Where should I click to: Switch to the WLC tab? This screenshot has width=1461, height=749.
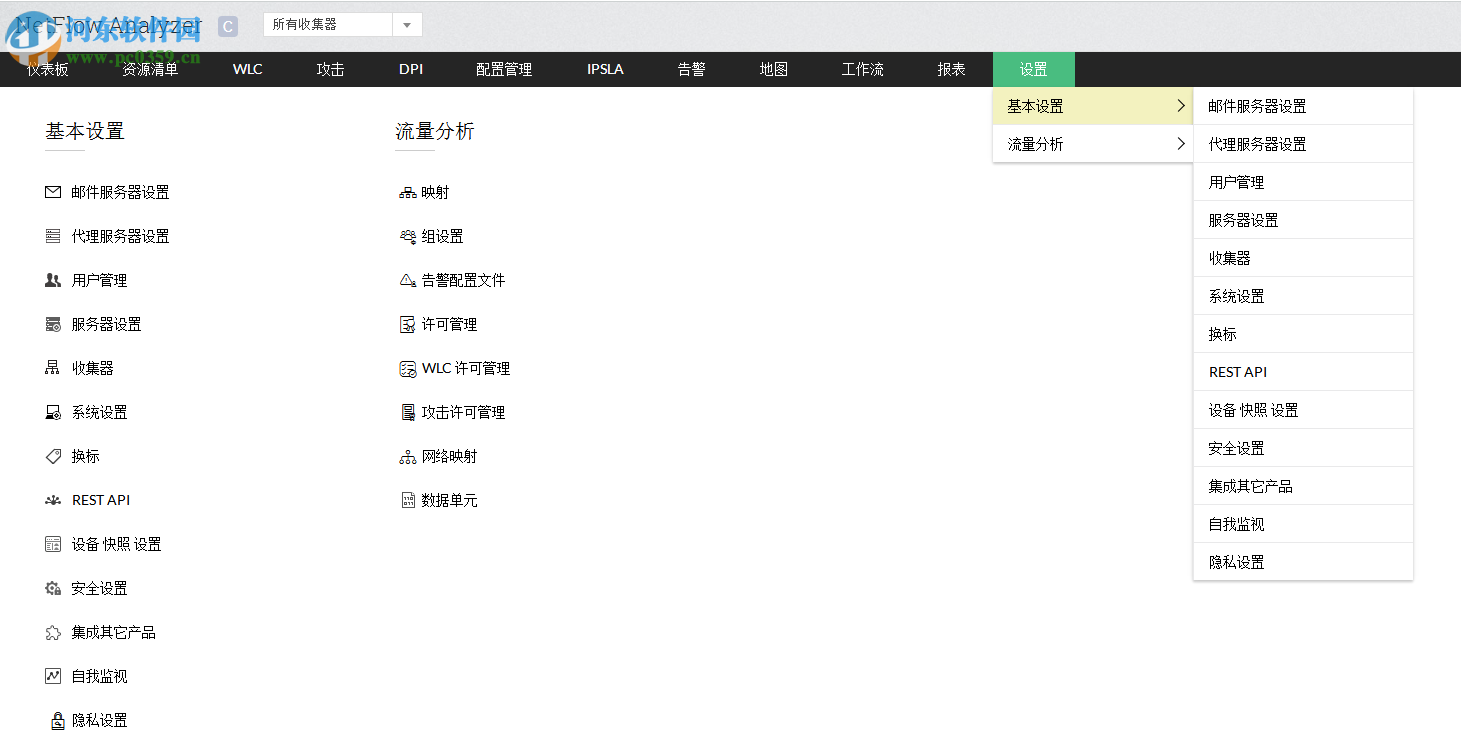[x=248, y=69]
